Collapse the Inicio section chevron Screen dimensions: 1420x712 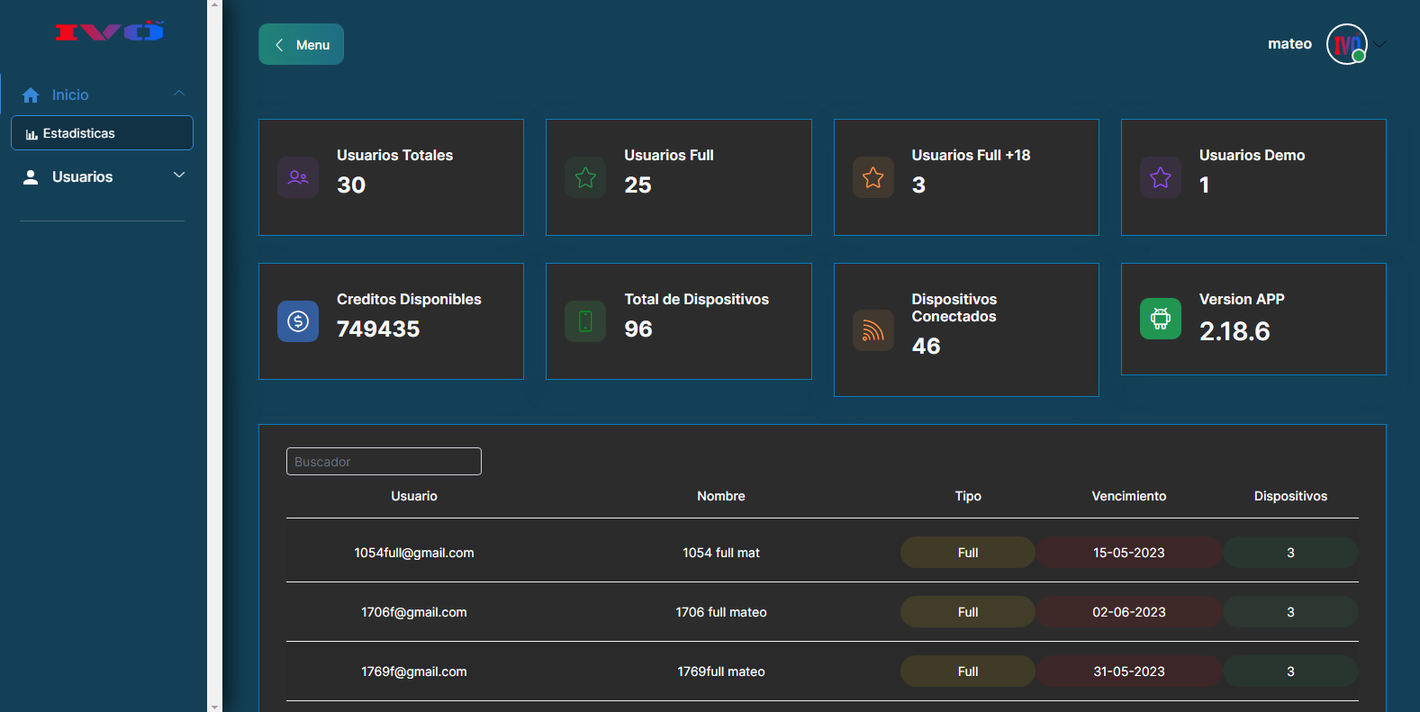179,94
